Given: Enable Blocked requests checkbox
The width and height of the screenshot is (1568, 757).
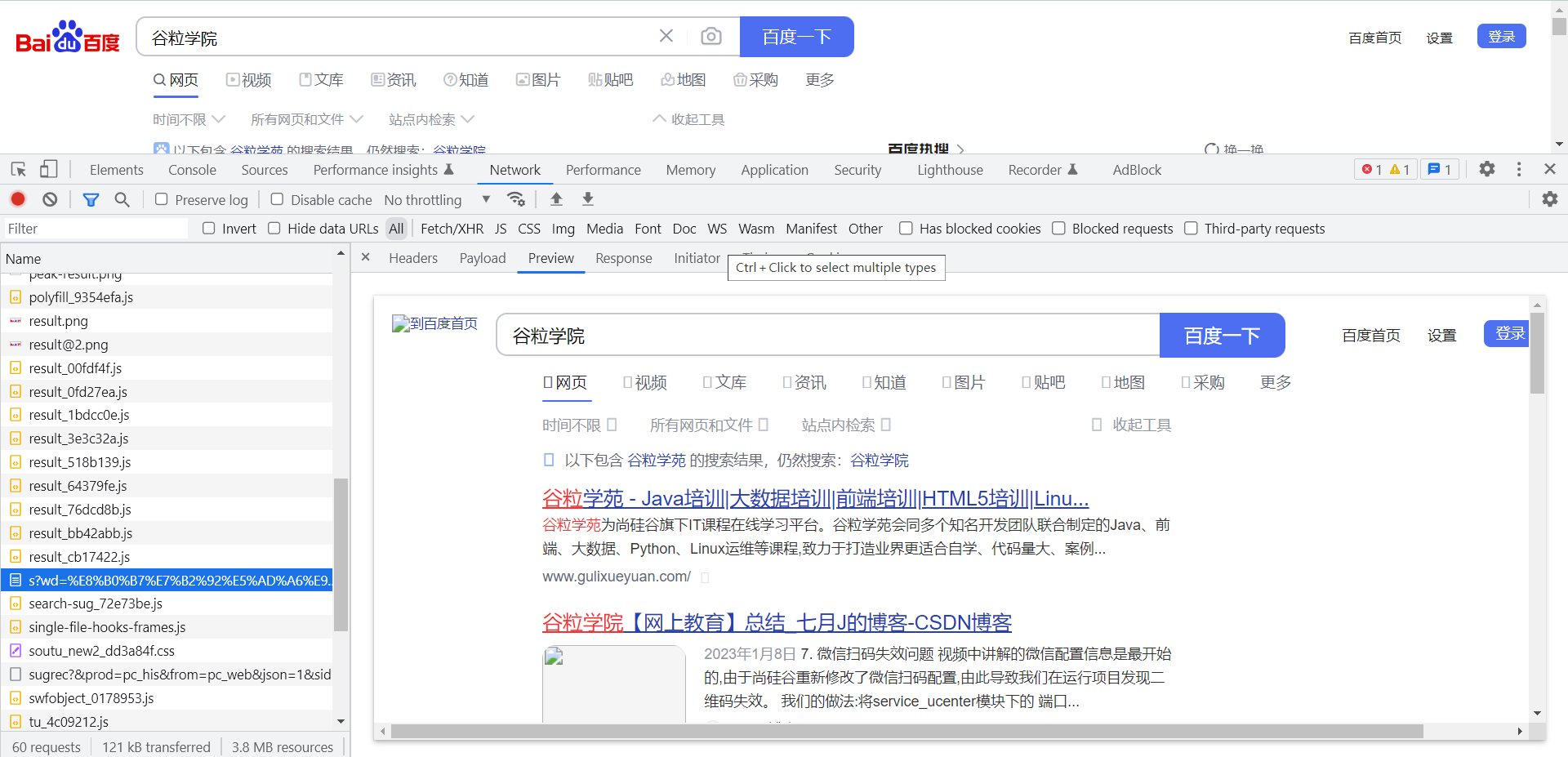Looking at the screenshot, I should [1058, 229].
